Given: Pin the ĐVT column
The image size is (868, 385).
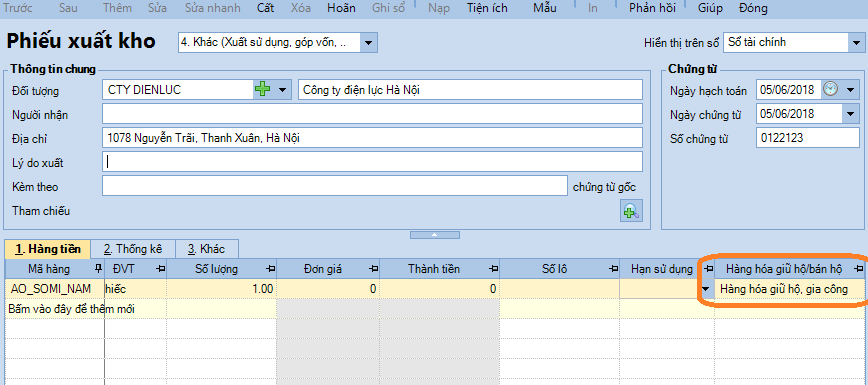Looking at the screenshot, I should point(160,269).
